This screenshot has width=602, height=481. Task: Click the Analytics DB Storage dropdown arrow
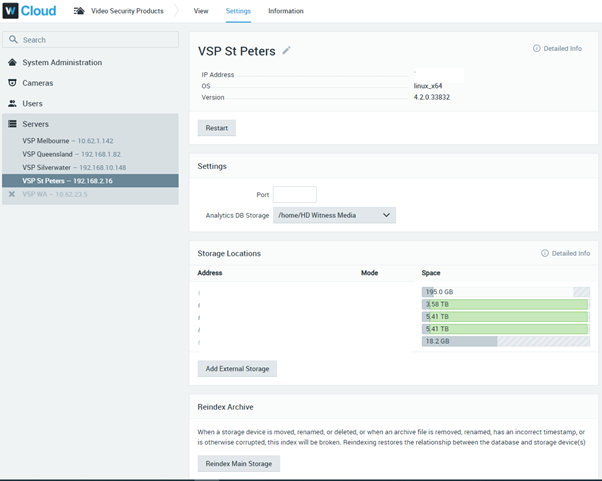[x=386, y=215]
